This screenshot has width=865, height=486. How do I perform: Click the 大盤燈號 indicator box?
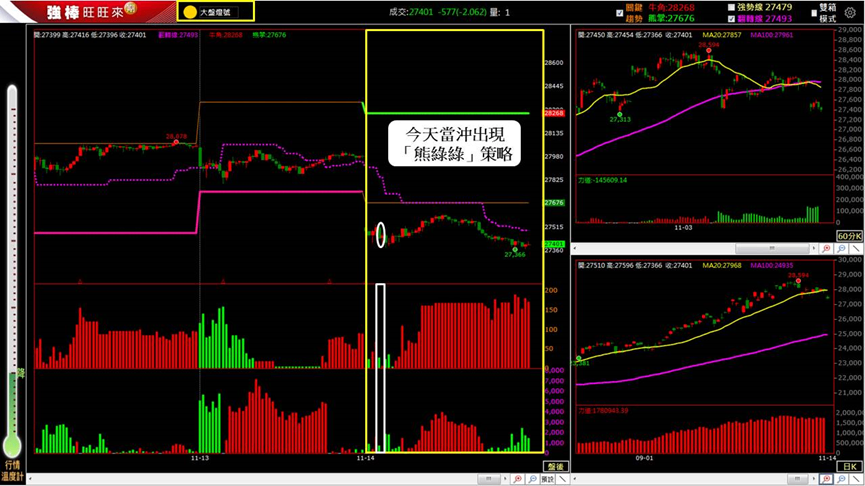pyautogui.click(x=216, y=12)
